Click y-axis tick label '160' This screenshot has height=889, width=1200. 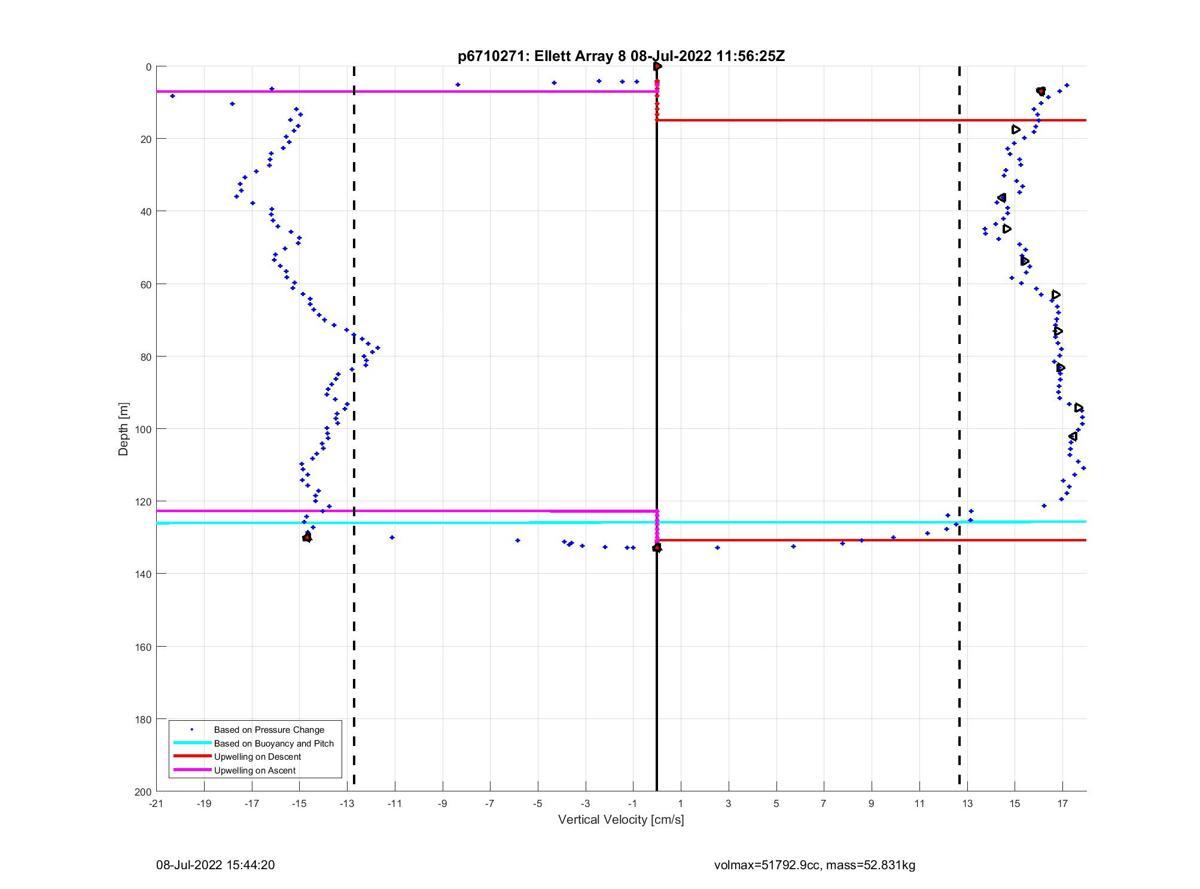tap(142, 647)
